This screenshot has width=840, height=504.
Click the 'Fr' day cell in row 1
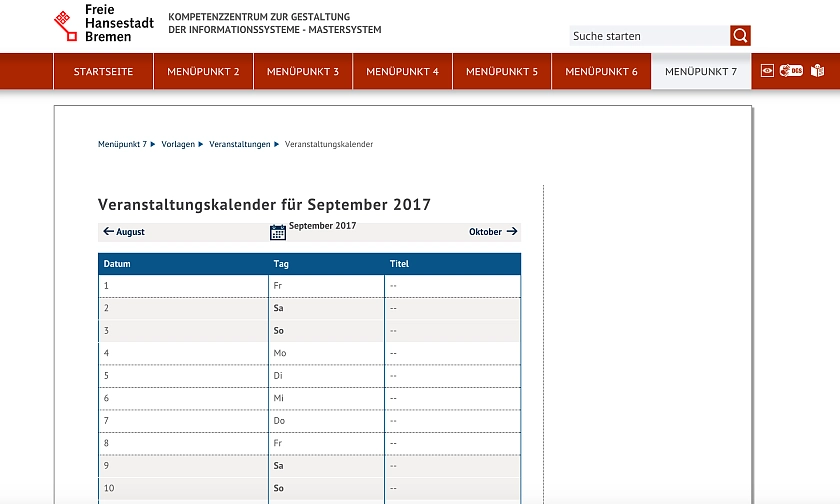pos(326,285)
